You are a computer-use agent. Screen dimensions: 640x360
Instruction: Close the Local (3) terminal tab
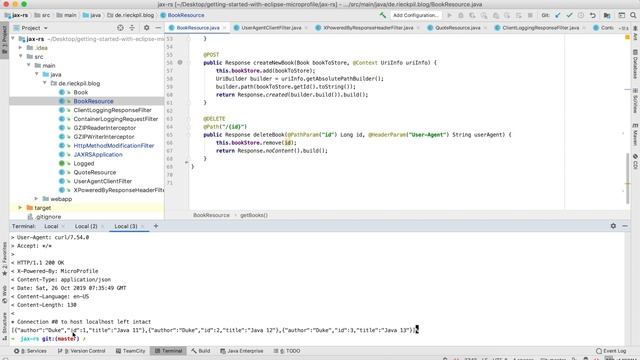[x=142, y=226]
